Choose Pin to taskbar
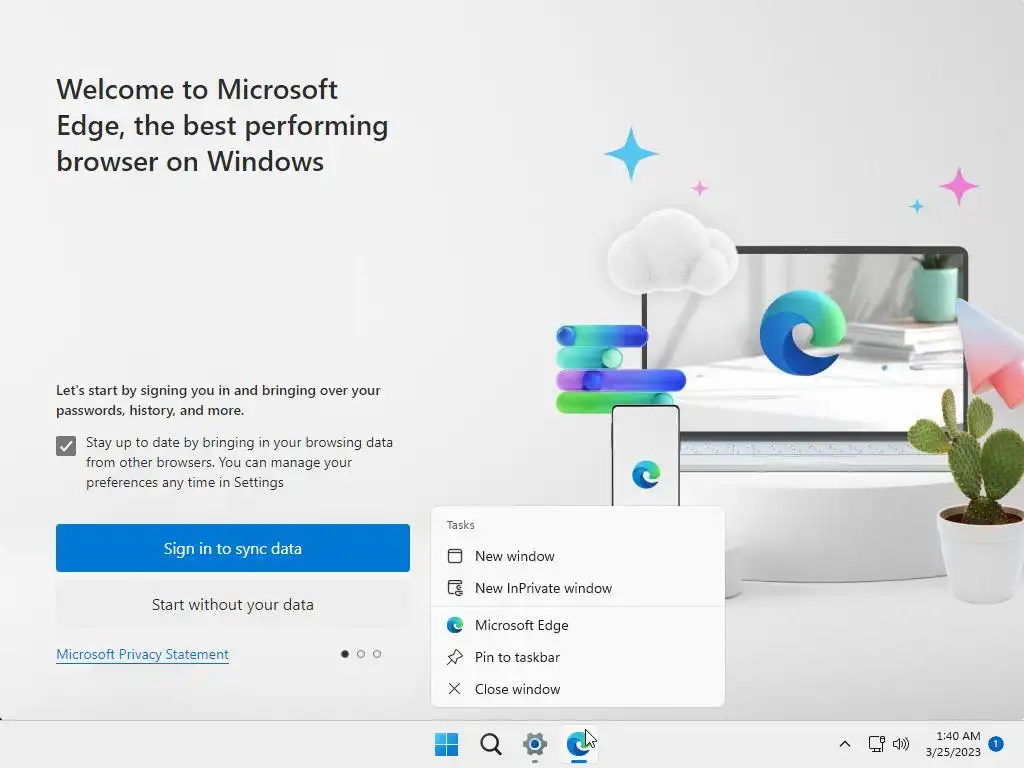The width and height of the screenshot is (1024, 768). pos(578,658)
